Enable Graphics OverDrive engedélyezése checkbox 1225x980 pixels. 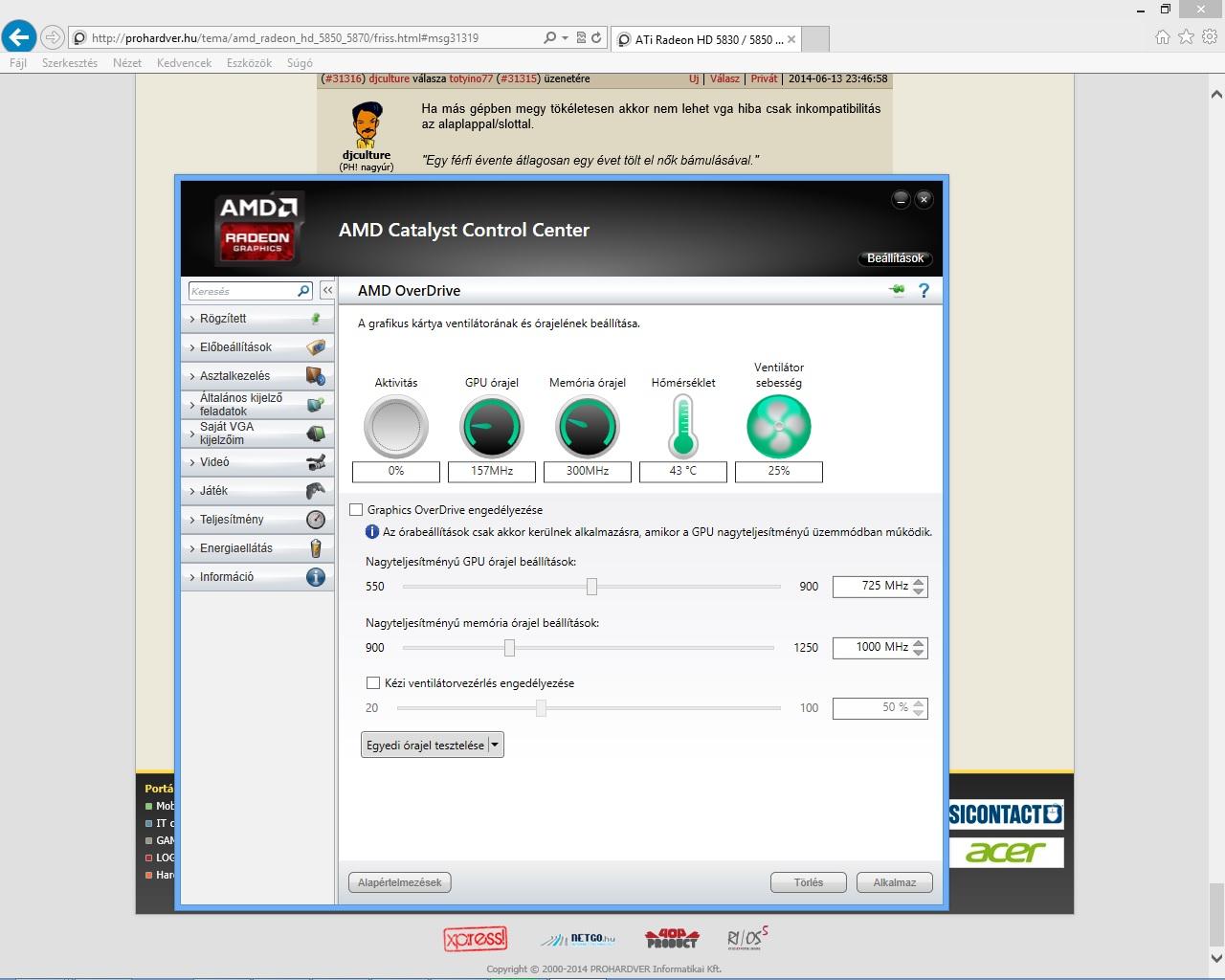[x=356, y=510]
